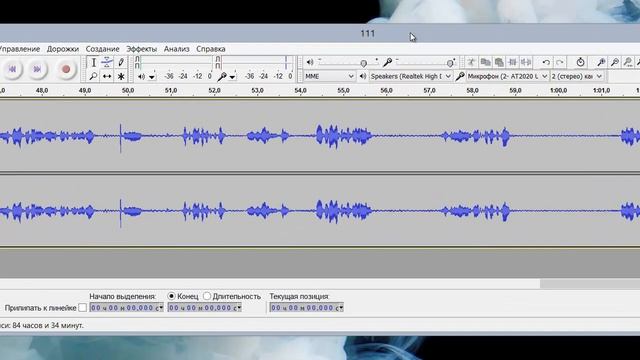
Task: Open the playback meter options arrow
Action: [x=152, y=77]
